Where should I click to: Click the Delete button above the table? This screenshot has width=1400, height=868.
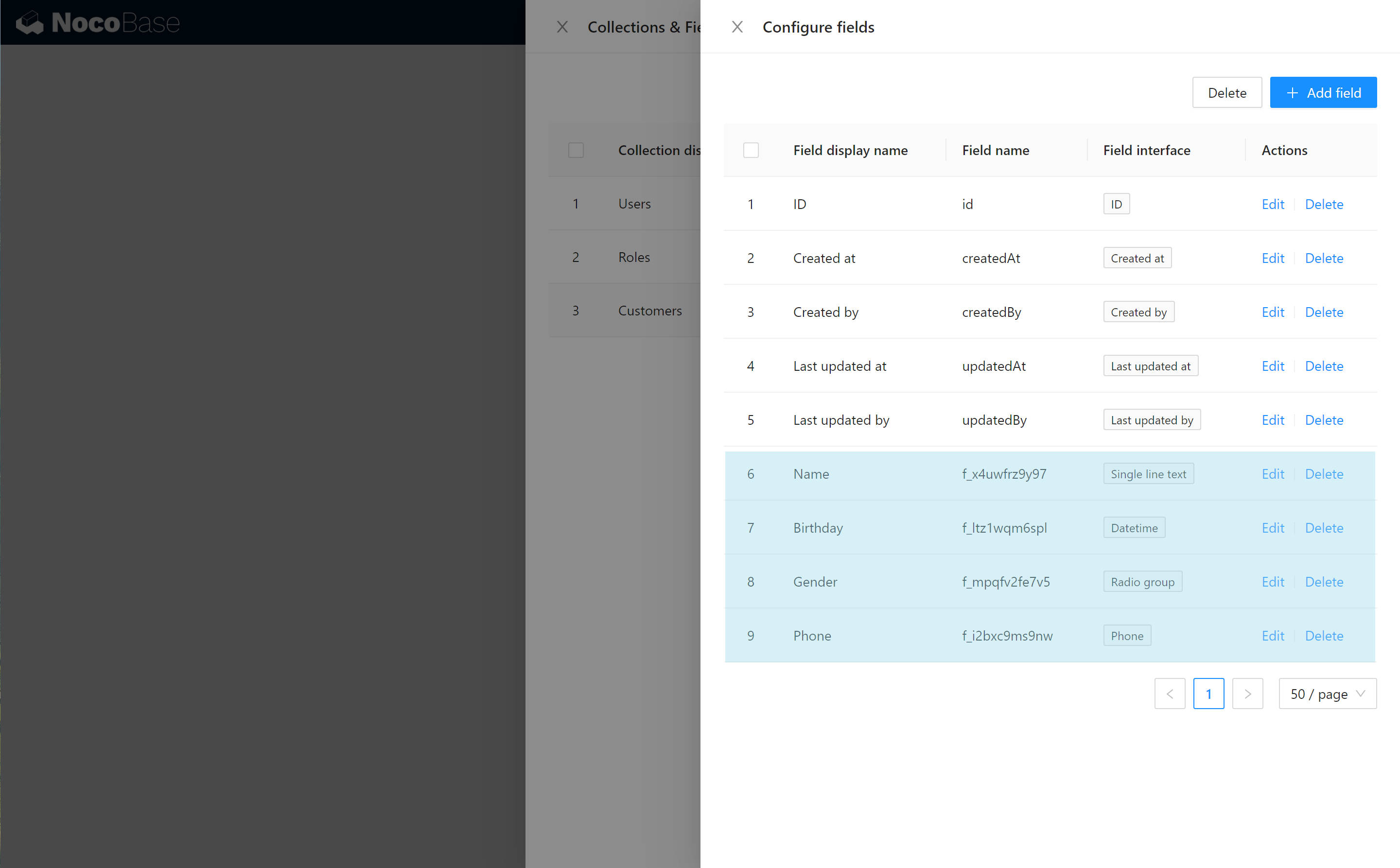point(1226,92)
